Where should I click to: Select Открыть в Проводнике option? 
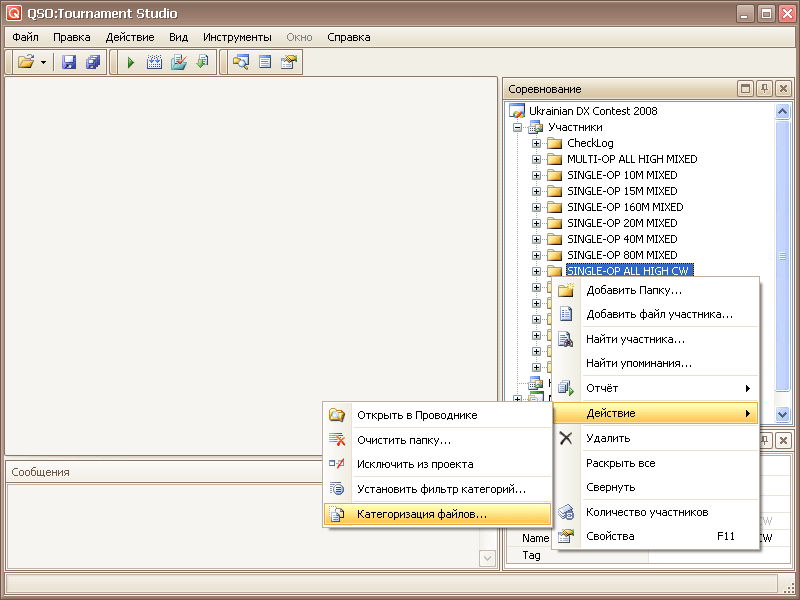point(416,415)
